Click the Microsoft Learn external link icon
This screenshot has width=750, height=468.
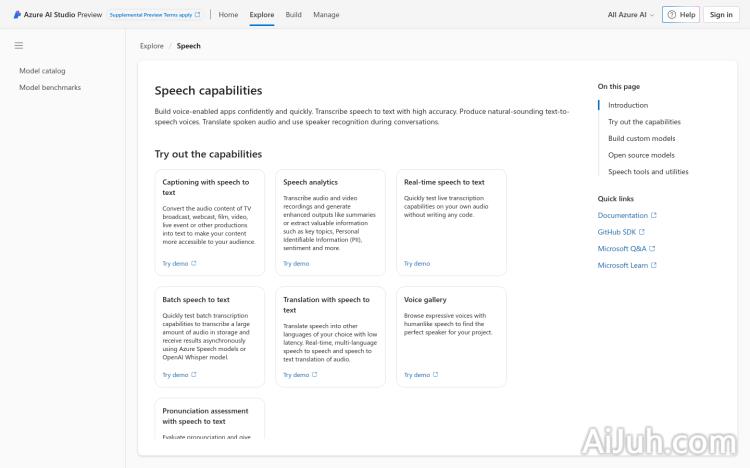[653, 266]
